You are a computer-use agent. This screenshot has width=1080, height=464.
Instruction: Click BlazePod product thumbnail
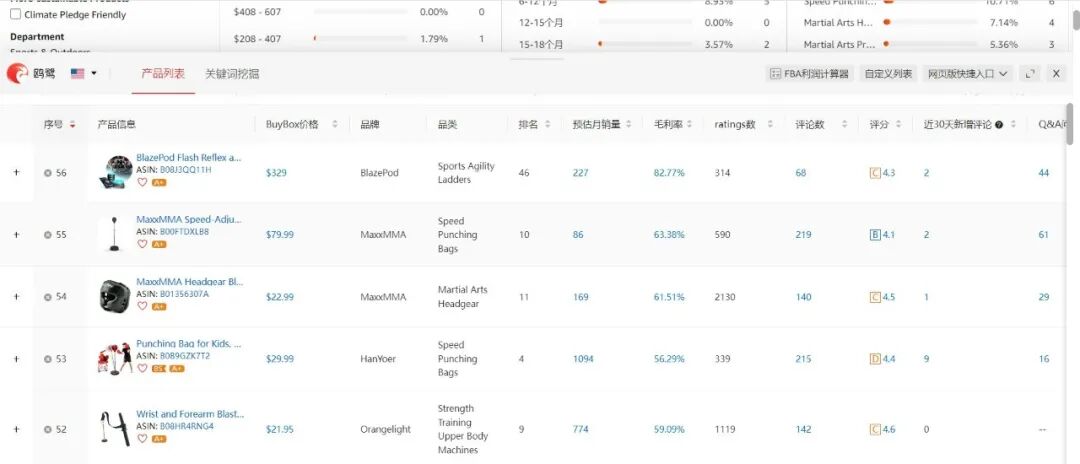(115, 172)
